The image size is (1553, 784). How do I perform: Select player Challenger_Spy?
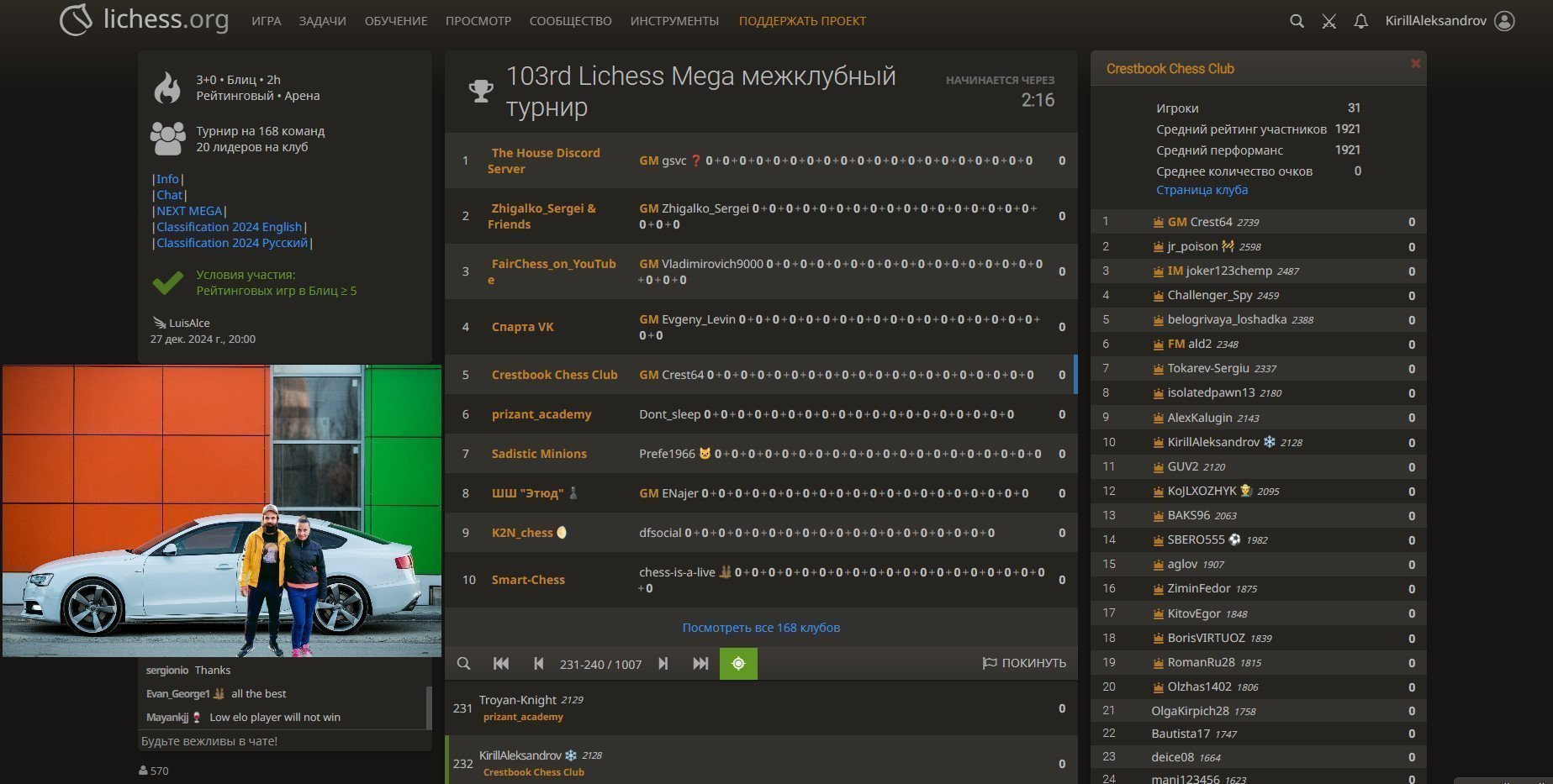1259,295
